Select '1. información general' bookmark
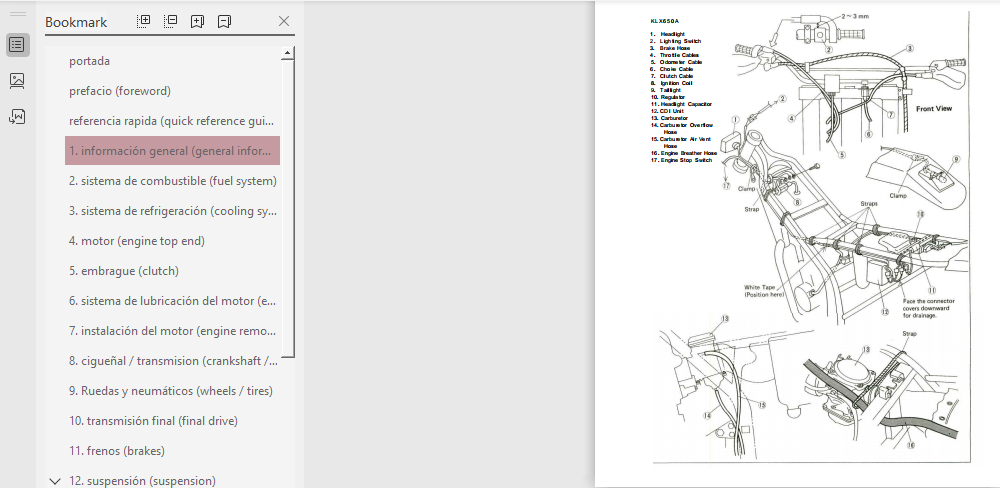 172,151
